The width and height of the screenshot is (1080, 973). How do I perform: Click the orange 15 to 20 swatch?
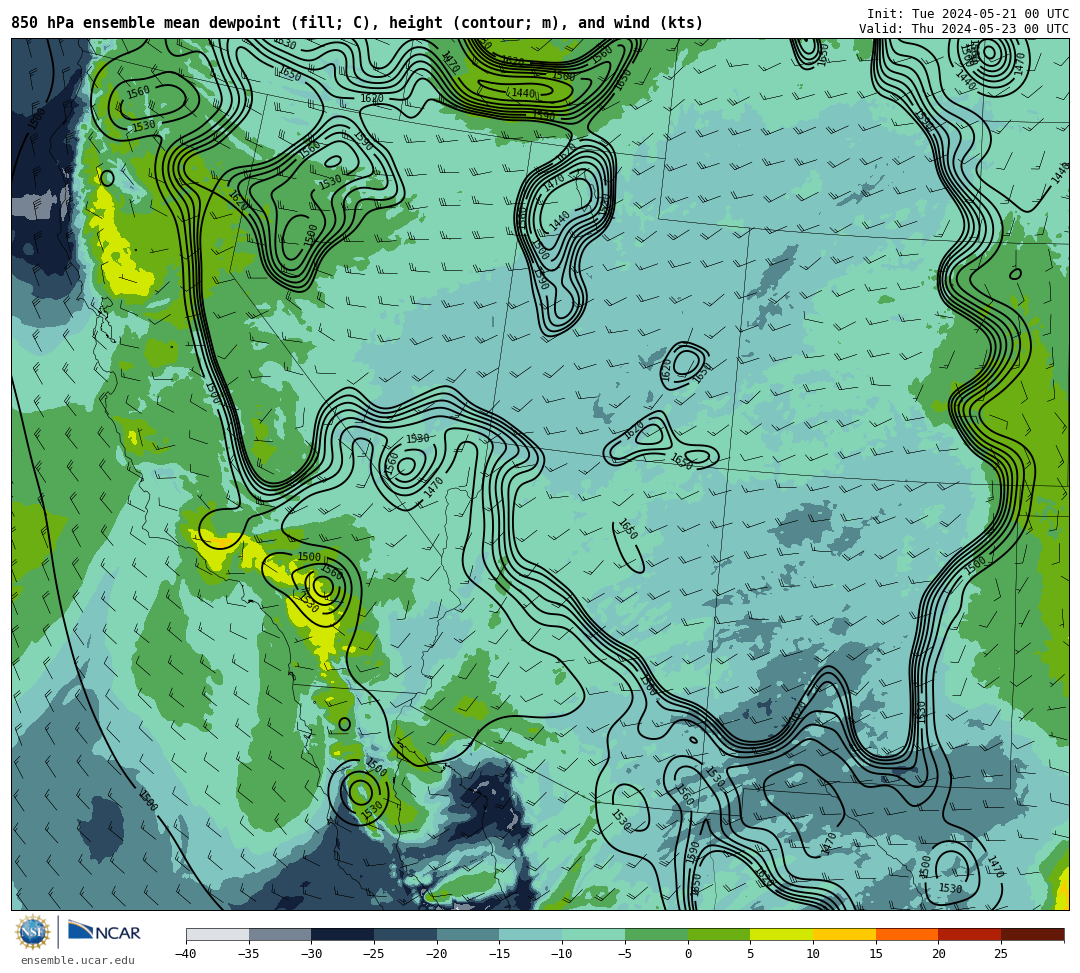(907, 934)
